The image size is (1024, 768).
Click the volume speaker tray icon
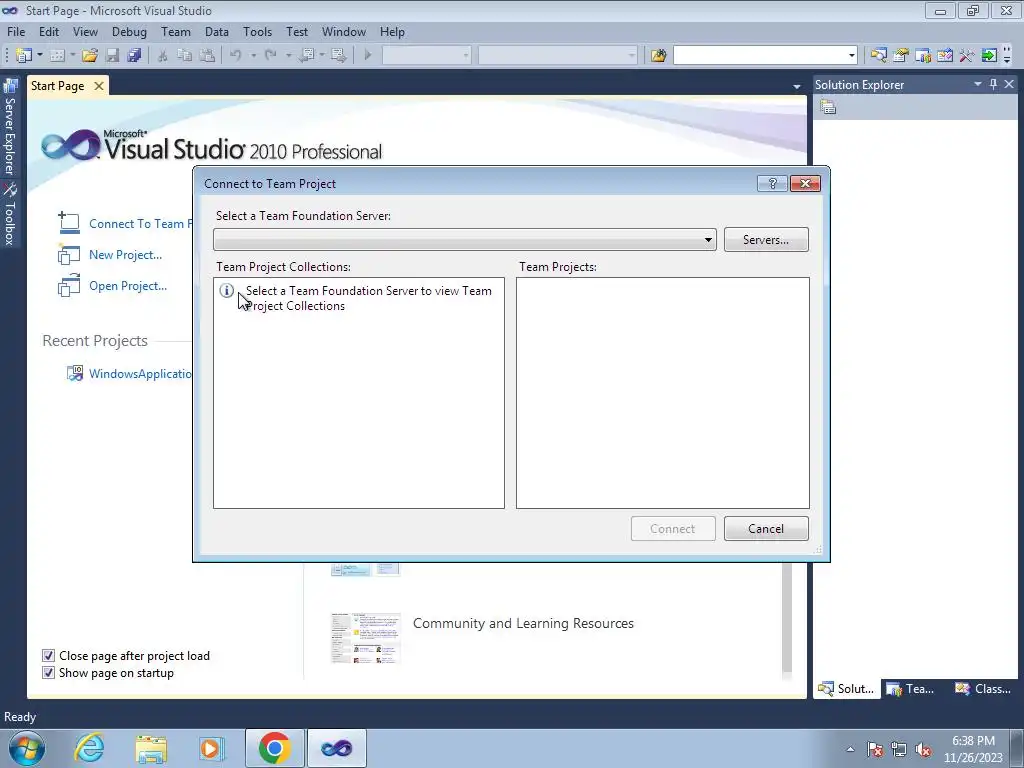[923, 750]
